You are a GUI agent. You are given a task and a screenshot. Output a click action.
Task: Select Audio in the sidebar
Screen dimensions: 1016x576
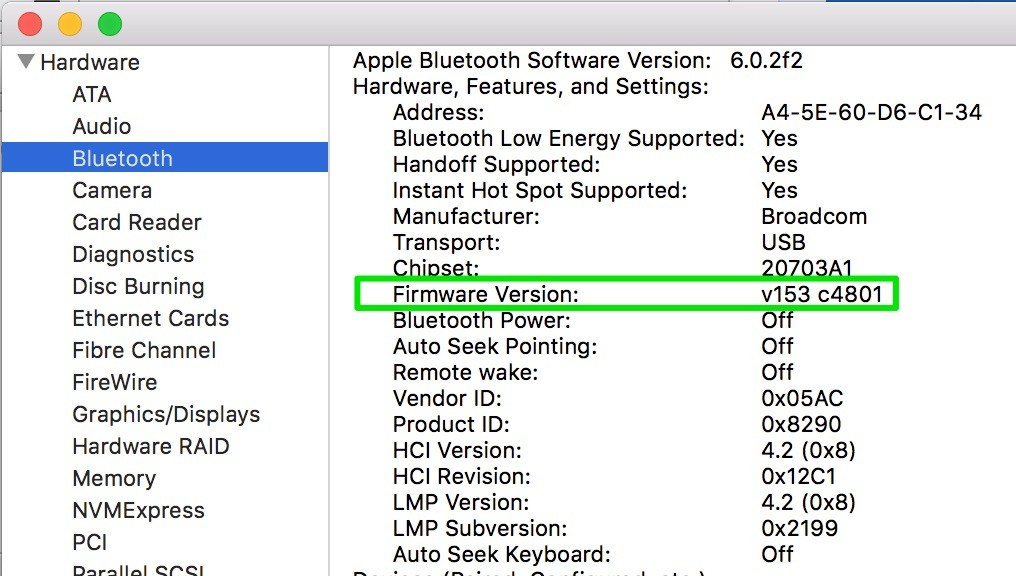[102, 127]
